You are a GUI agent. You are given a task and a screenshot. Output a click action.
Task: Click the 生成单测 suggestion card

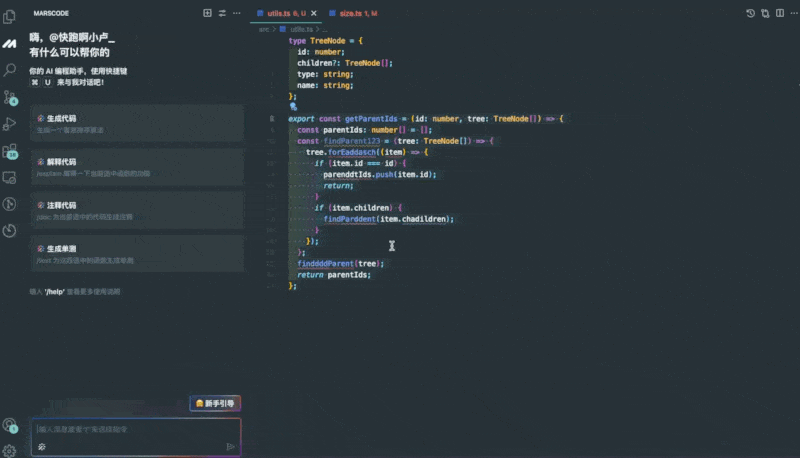(x=137, y=253)
